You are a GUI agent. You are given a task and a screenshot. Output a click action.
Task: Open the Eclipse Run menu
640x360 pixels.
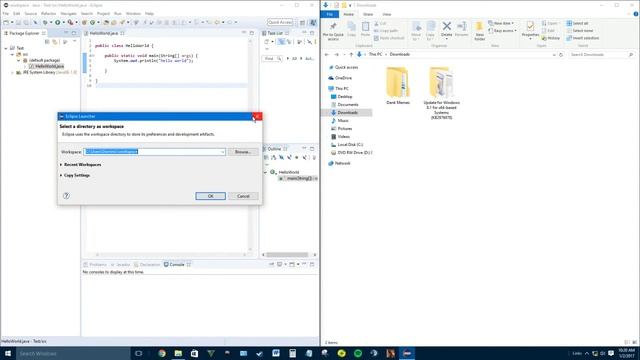pos(118,13)
